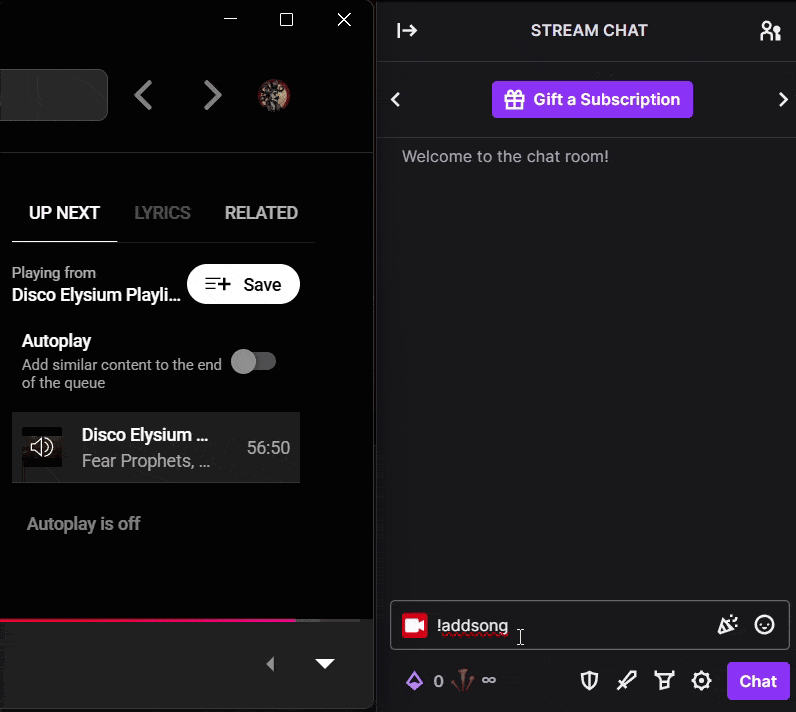The image size is (796, 712).
Task: Open the Bits purple diamond icon
Action: [414, 681]
